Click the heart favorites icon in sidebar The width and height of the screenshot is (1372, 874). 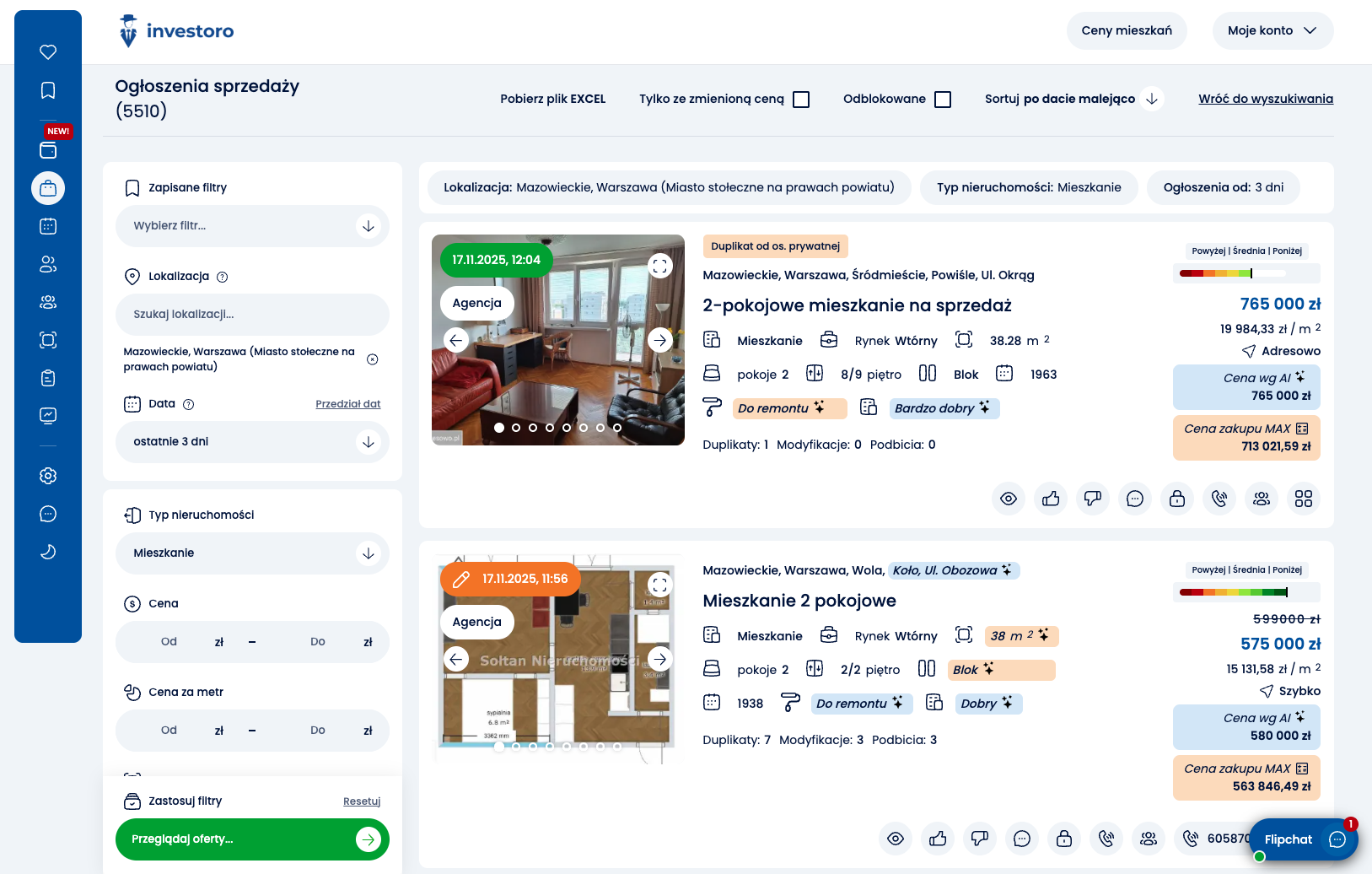pyautogui.click(x=48, y=52)
